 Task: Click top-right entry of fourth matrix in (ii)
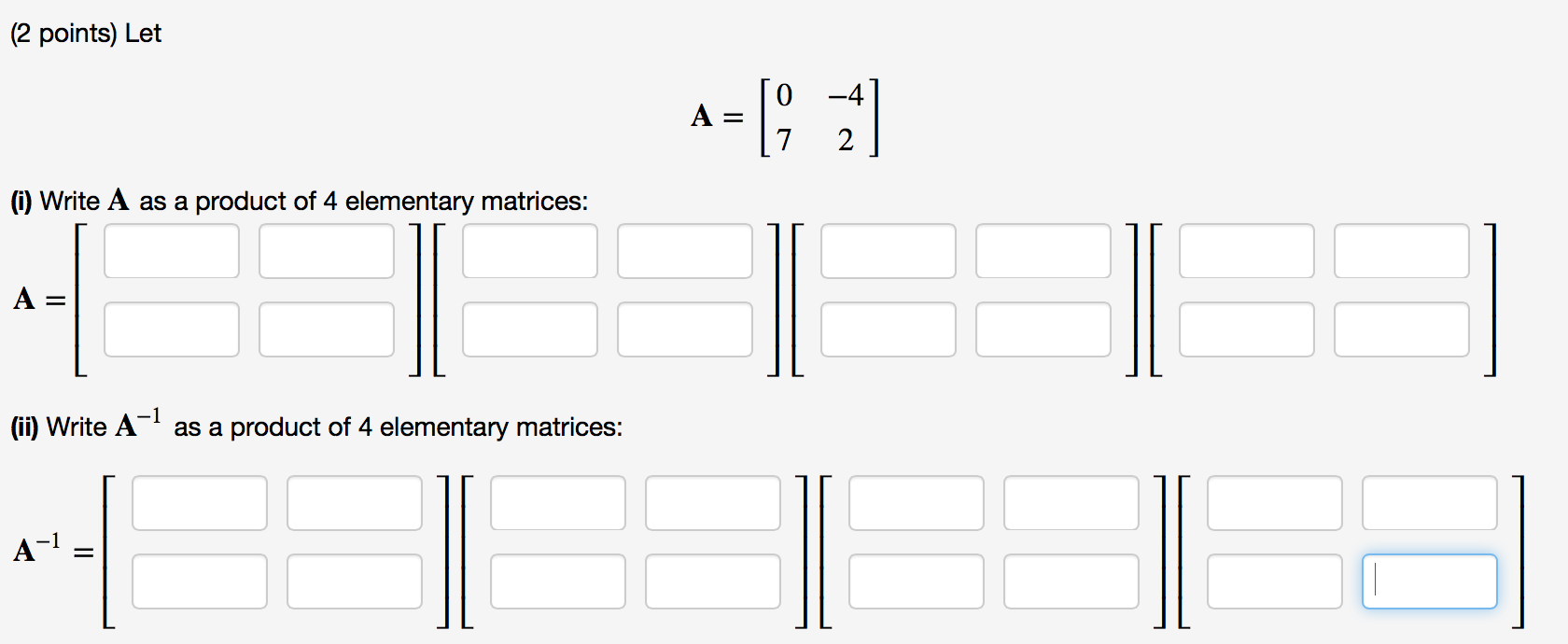tap(1429, 503)
